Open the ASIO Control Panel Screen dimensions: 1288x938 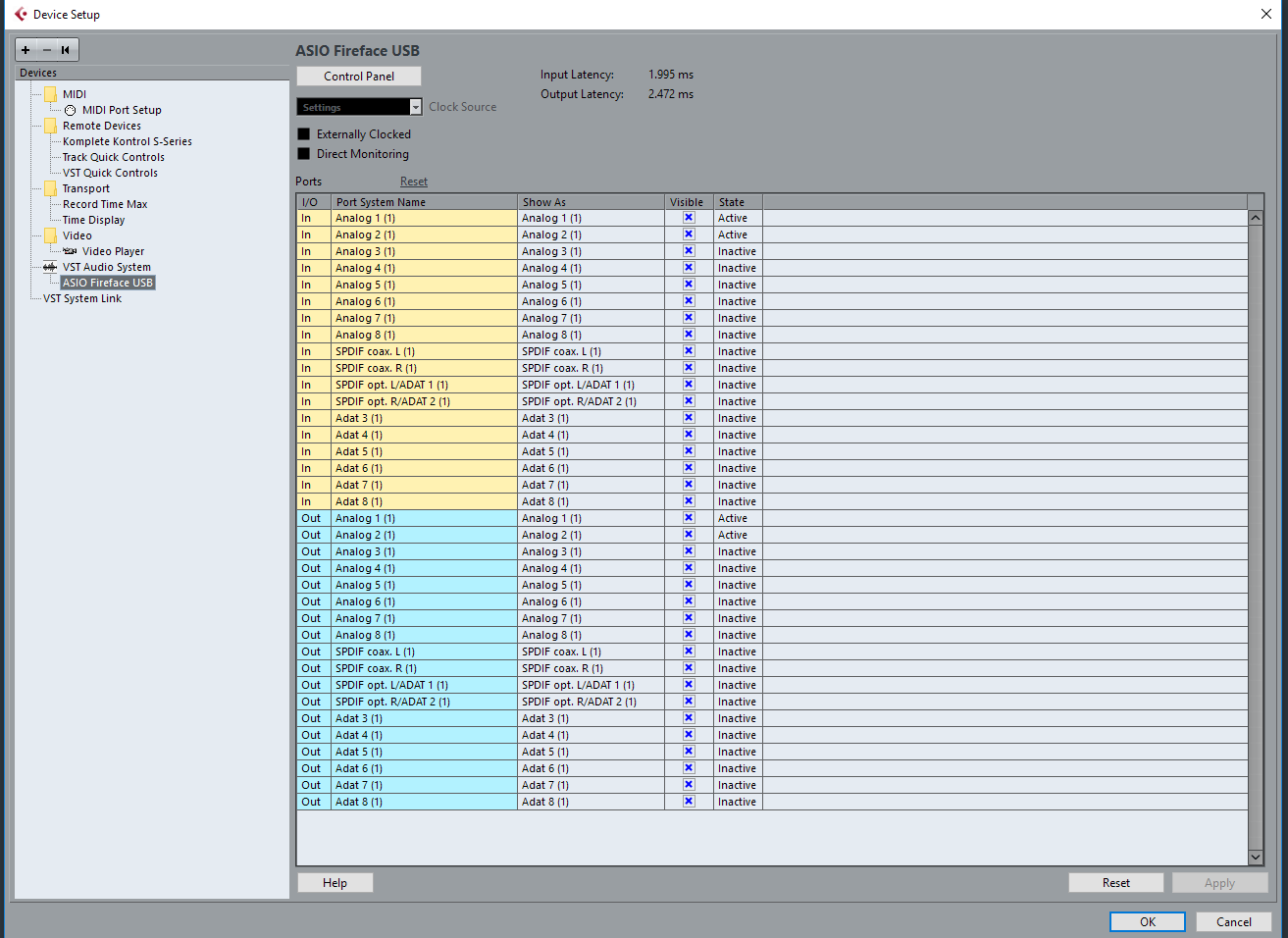tap(359, 77)
